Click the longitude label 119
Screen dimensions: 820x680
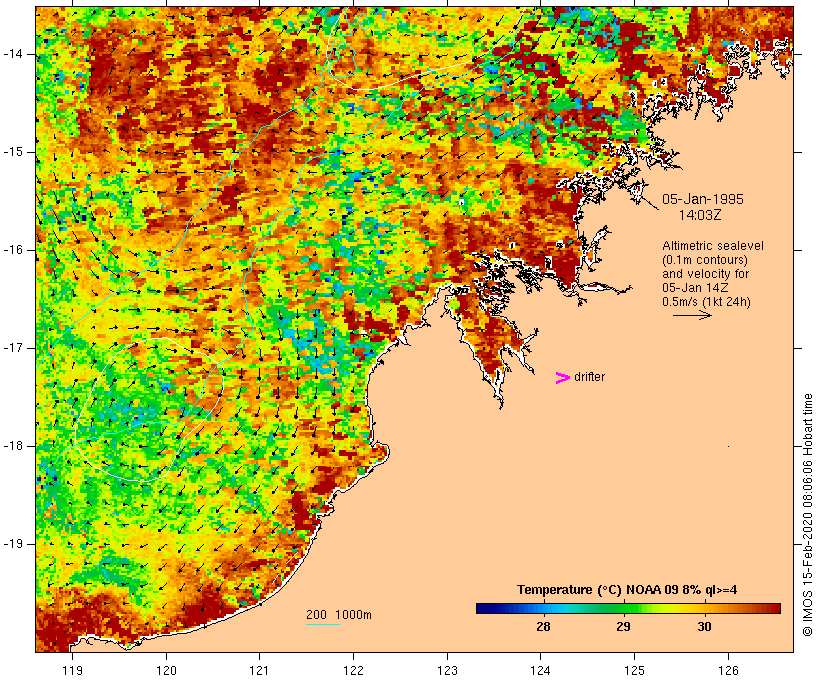point(72,670)
